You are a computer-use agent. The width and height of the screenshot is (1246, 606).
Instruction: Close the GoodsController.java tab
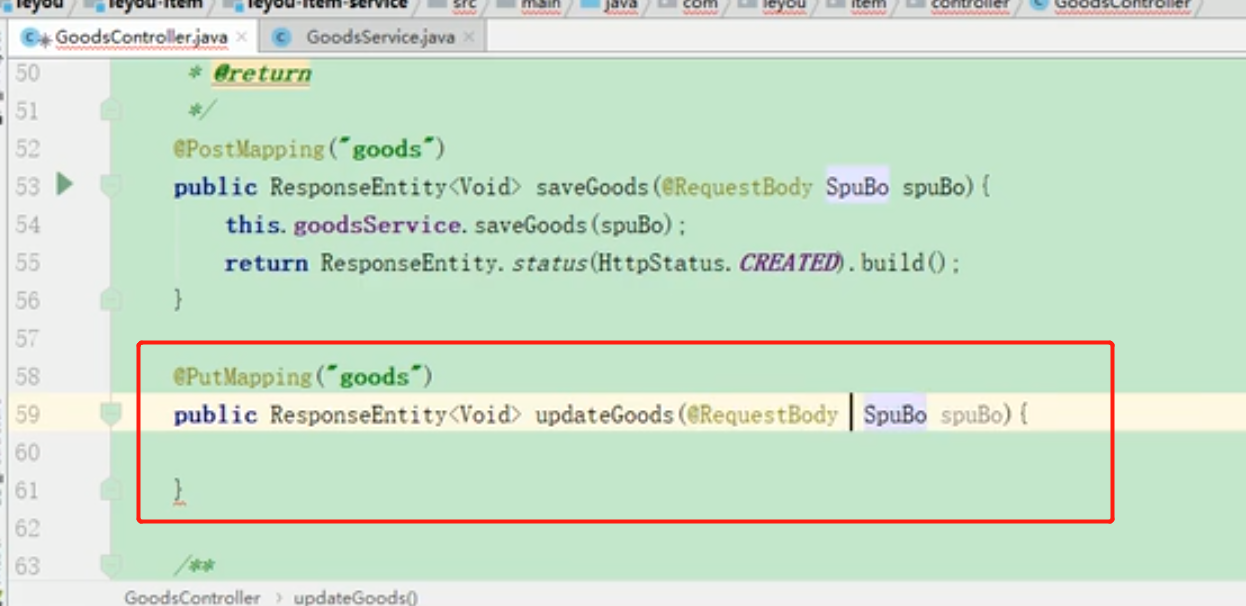(243, 38)
